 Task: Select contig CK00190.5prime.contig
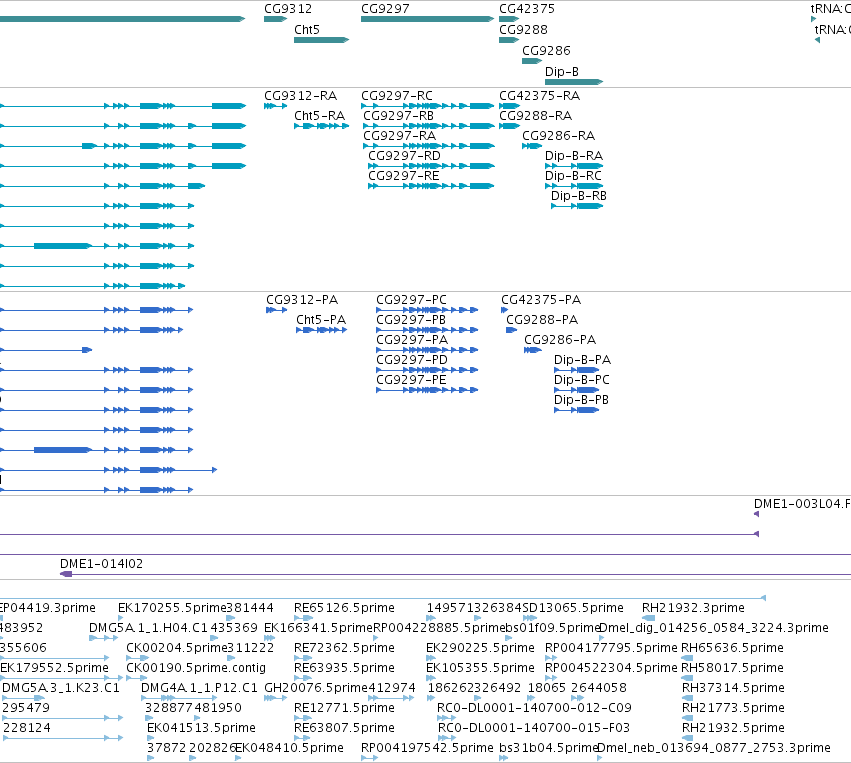(137, 678)
